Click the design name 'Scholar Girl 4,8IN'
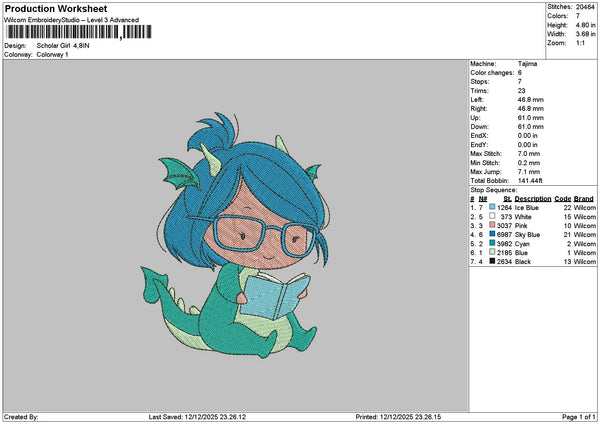This screenshot has width=600, height=424. coord(63,46)
